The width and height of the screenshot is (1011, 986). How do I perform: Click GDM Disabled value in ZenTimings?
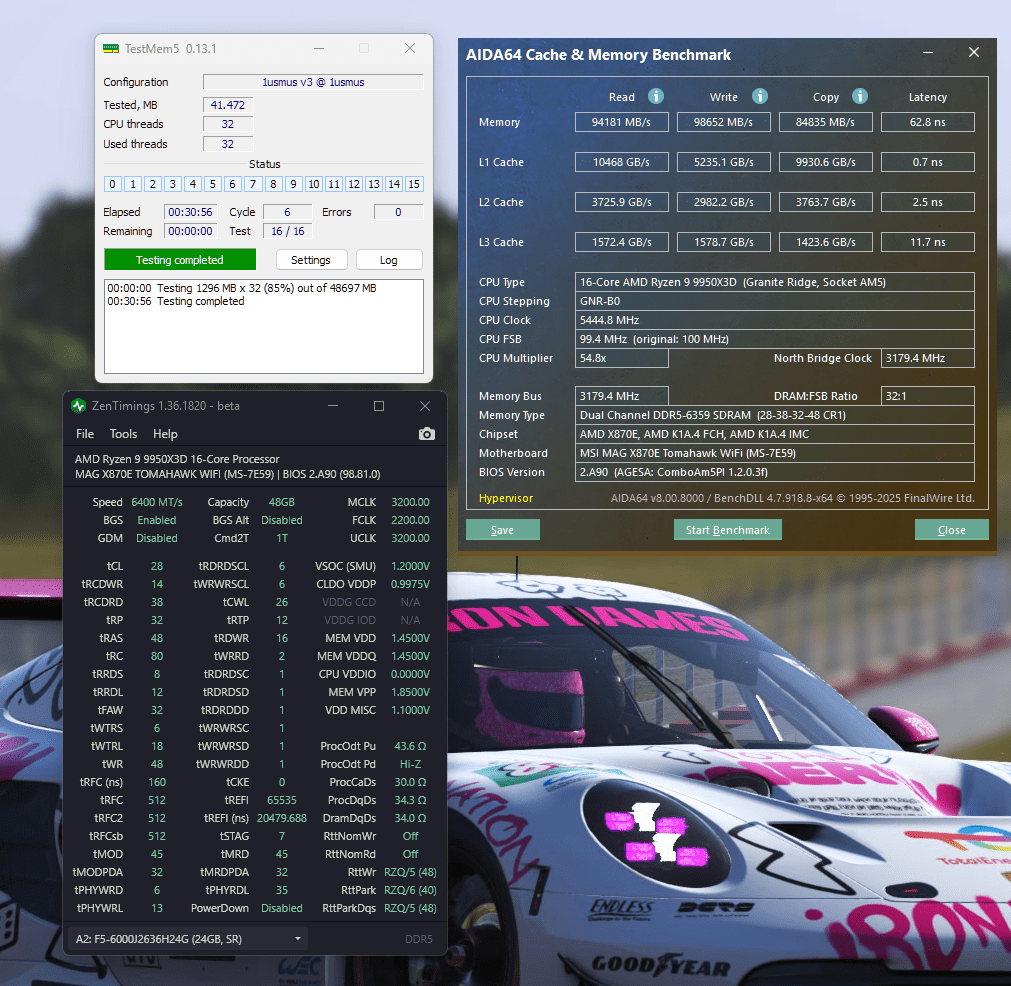pos(157,538)
